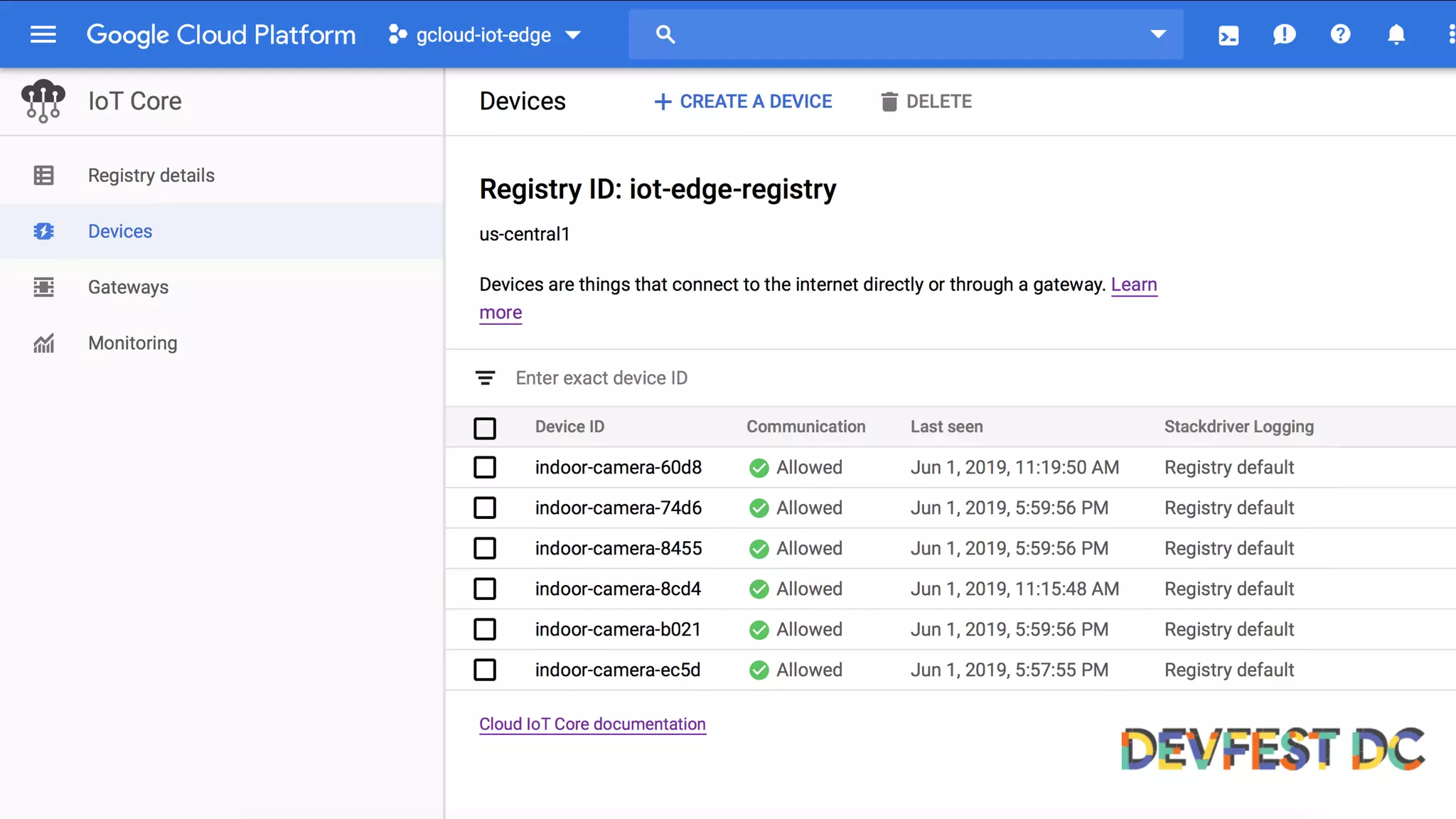The width and height of the screenshot is (1456, 819).
Task: Click the filter list icon
Action: (485, 378)
